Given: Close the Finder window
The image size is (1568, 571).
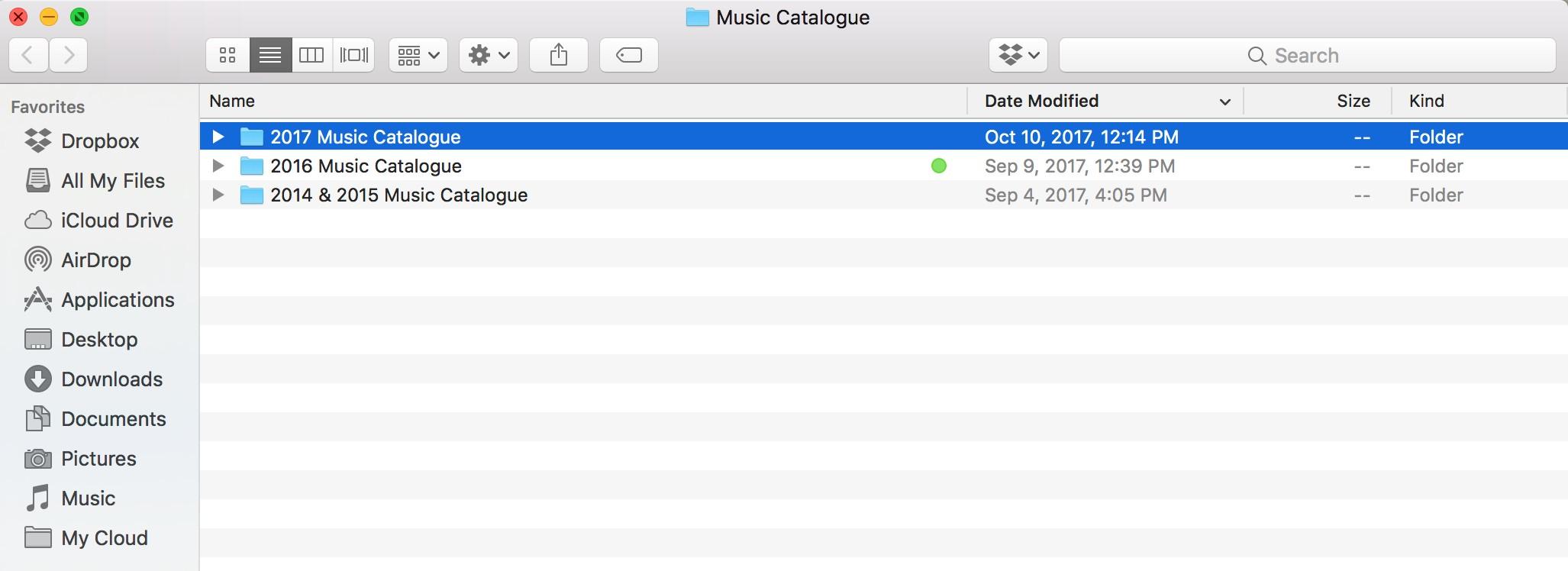Looking at the screenshot, I should 18,16.
